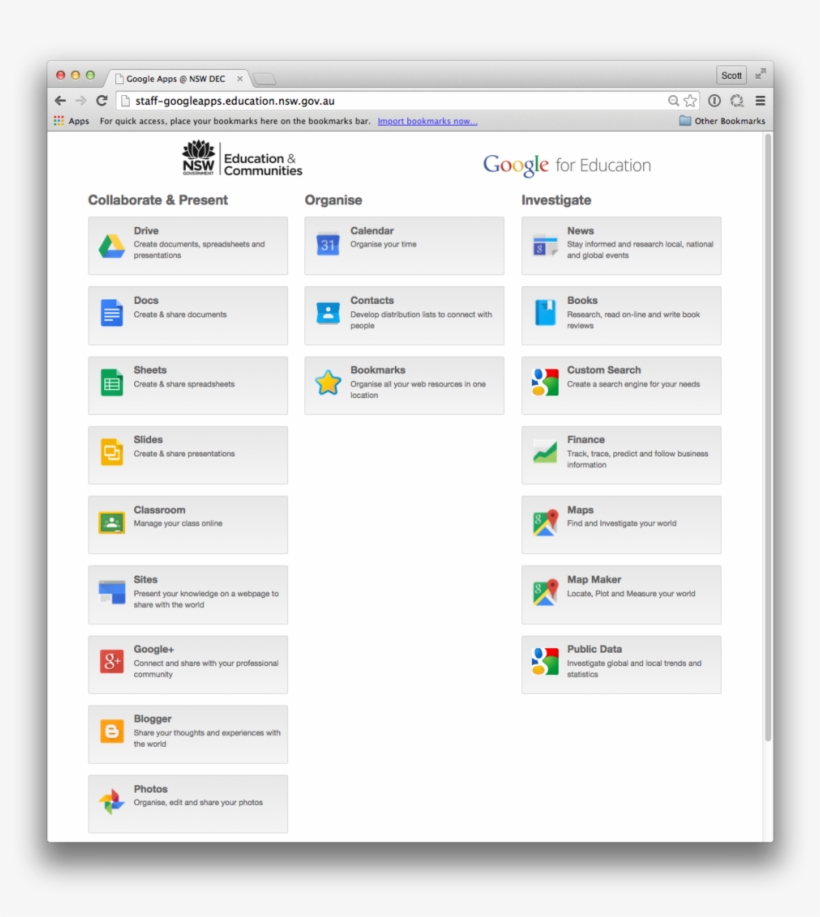The width and height of the screenshot is (820, 917).
Task: Click the Public Data icon
Action: pyautogui.click(x=545, y=661)
